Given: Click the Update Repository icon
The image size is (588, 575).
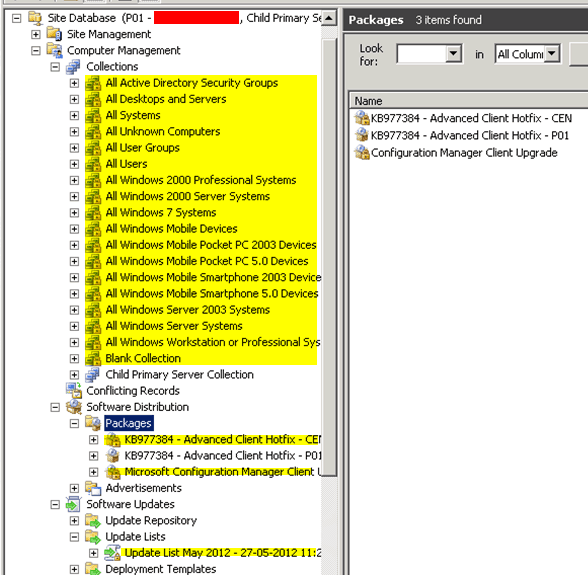Looking at the screenshot, I should [x=93, y=520].
